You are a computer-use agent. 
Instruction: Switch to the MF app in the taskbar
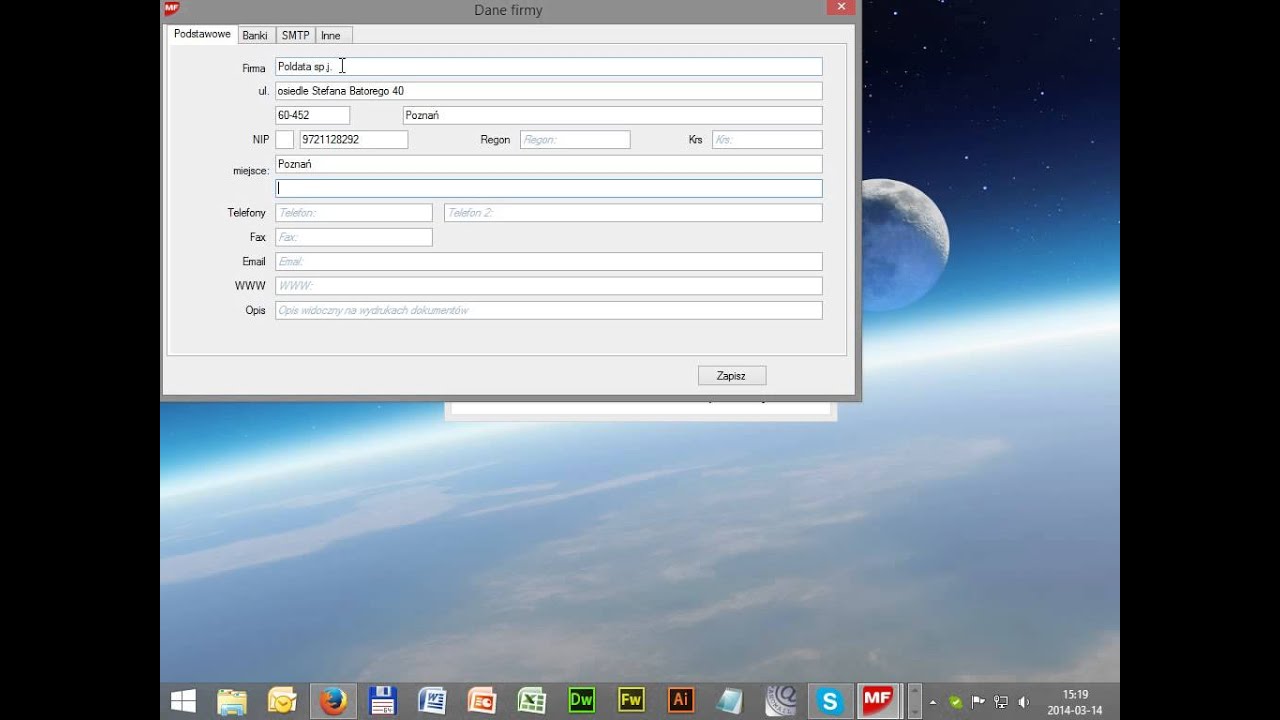(878, 701)
